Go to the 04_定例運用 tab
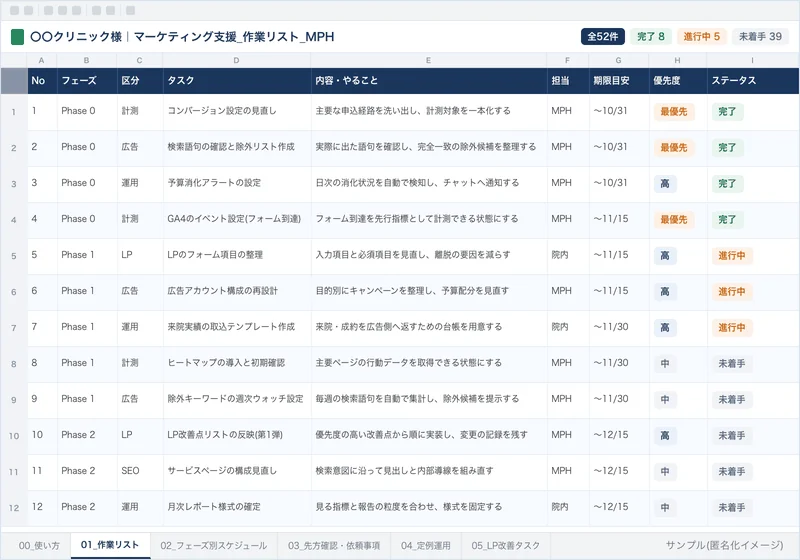 click(x=426, y=545)
